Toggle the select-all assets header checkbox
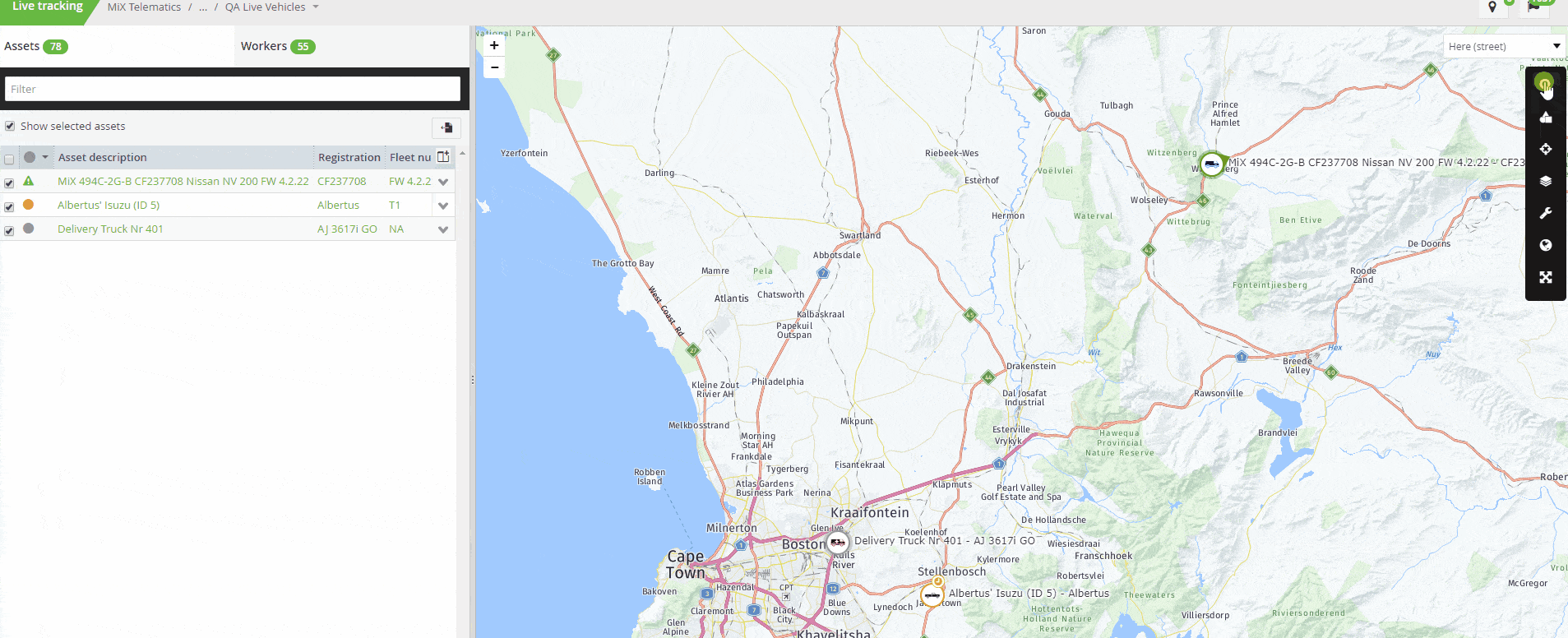 (9, 159)
